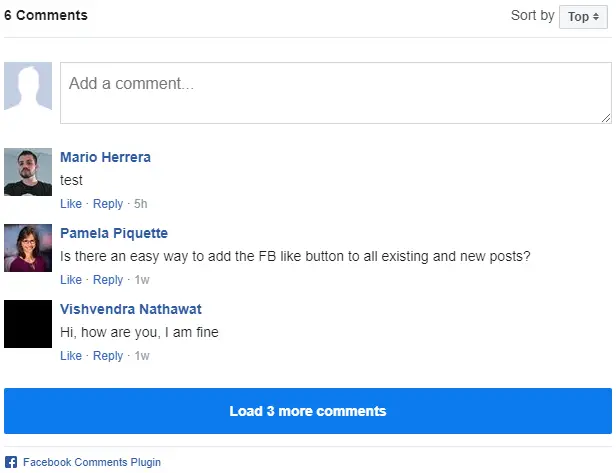Click the comment box resize handle
The image size is (616, 473).
(606, 118)
